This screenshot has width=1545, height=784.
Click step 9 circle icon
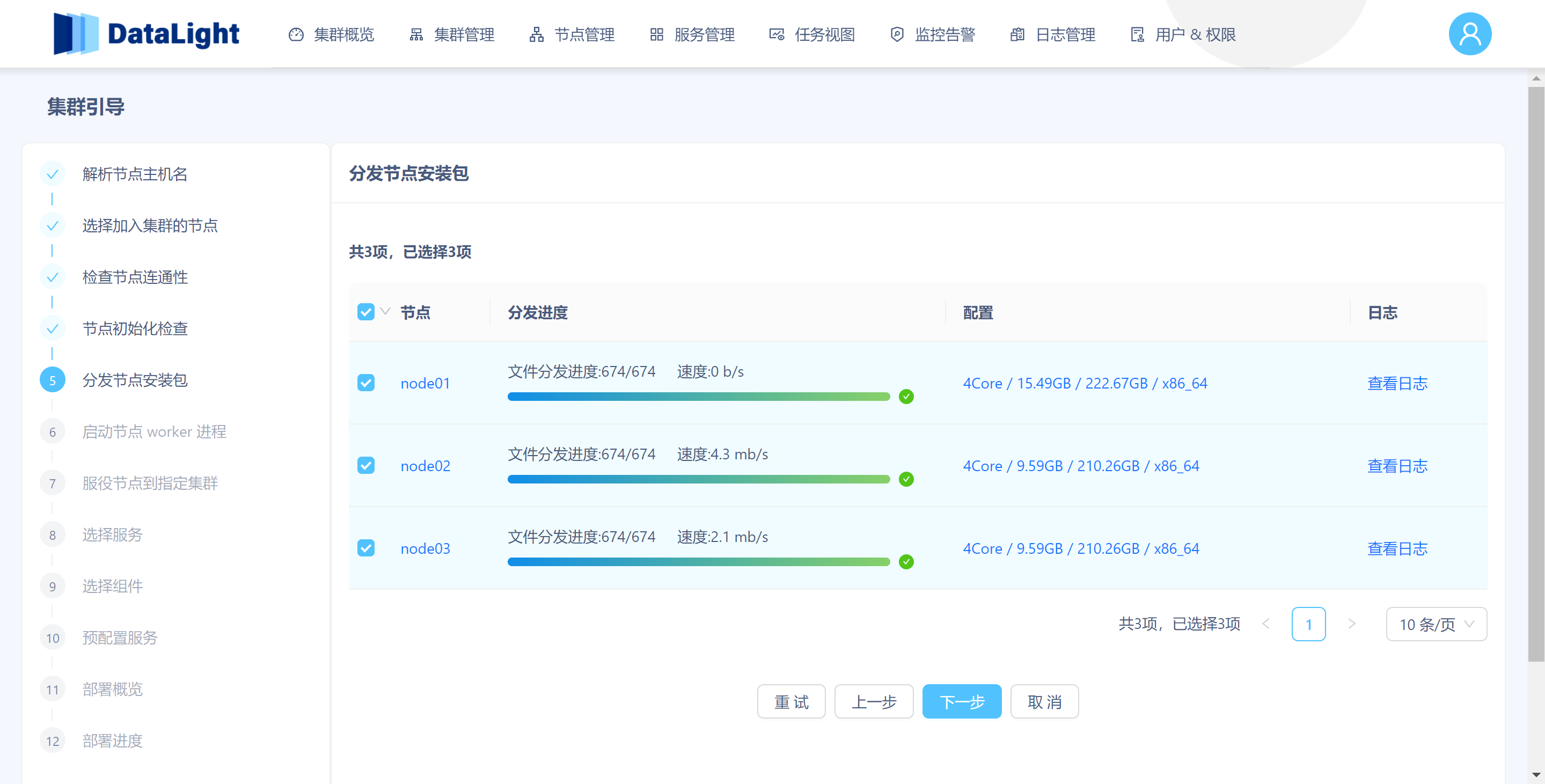click(52, 587)
